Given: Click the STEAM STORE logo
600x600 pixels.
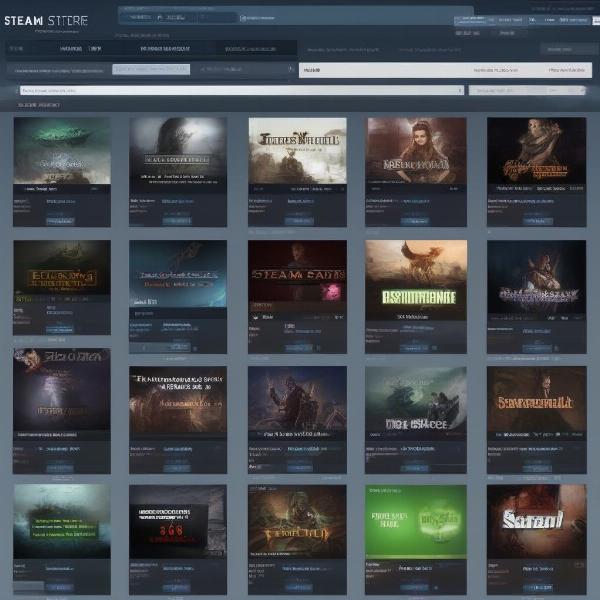Looking at the screenshot, I should 46,21.
